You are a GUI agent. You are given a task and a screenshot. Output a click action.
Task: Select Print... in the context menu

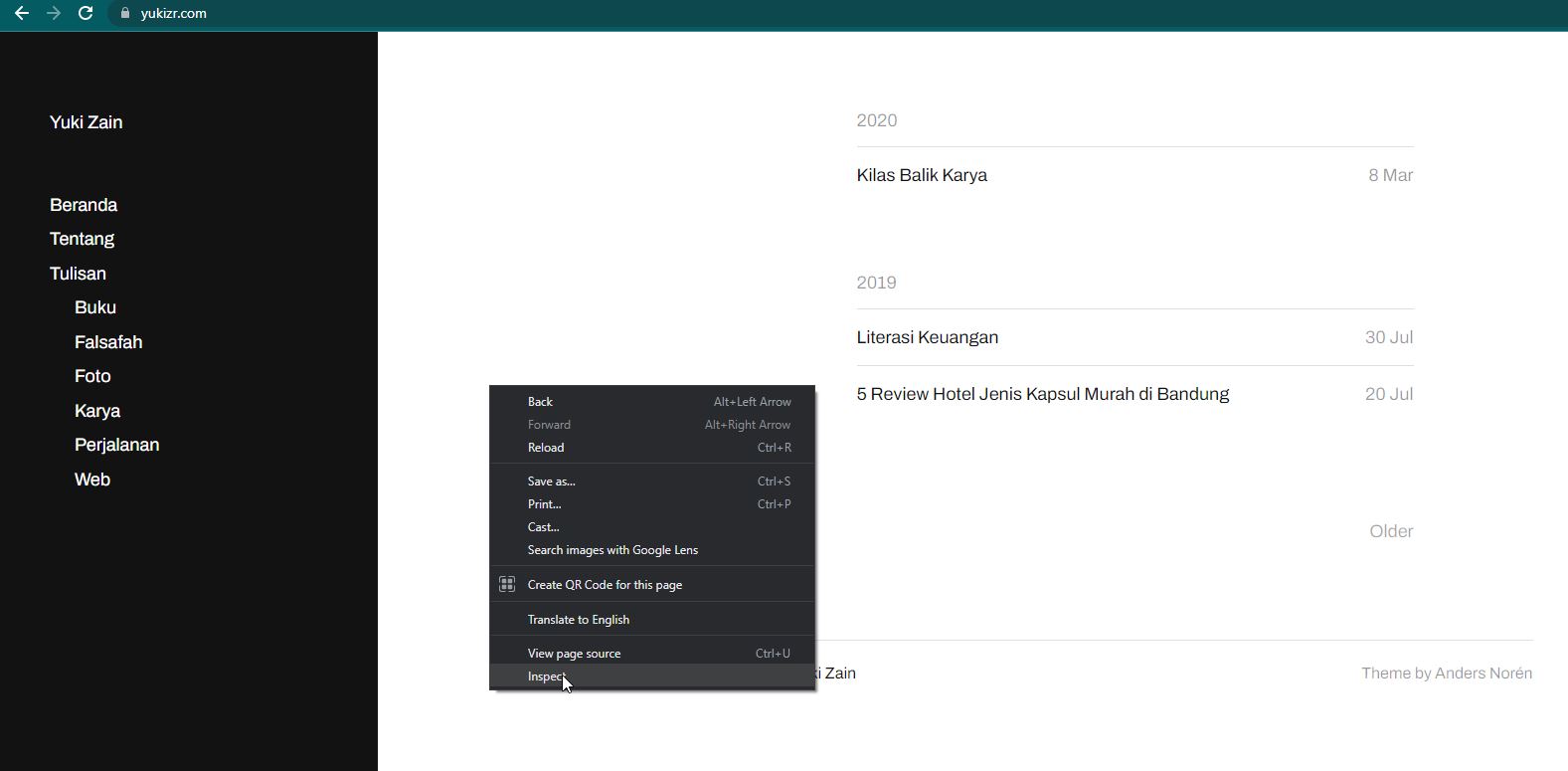click(x=544, y=504)
